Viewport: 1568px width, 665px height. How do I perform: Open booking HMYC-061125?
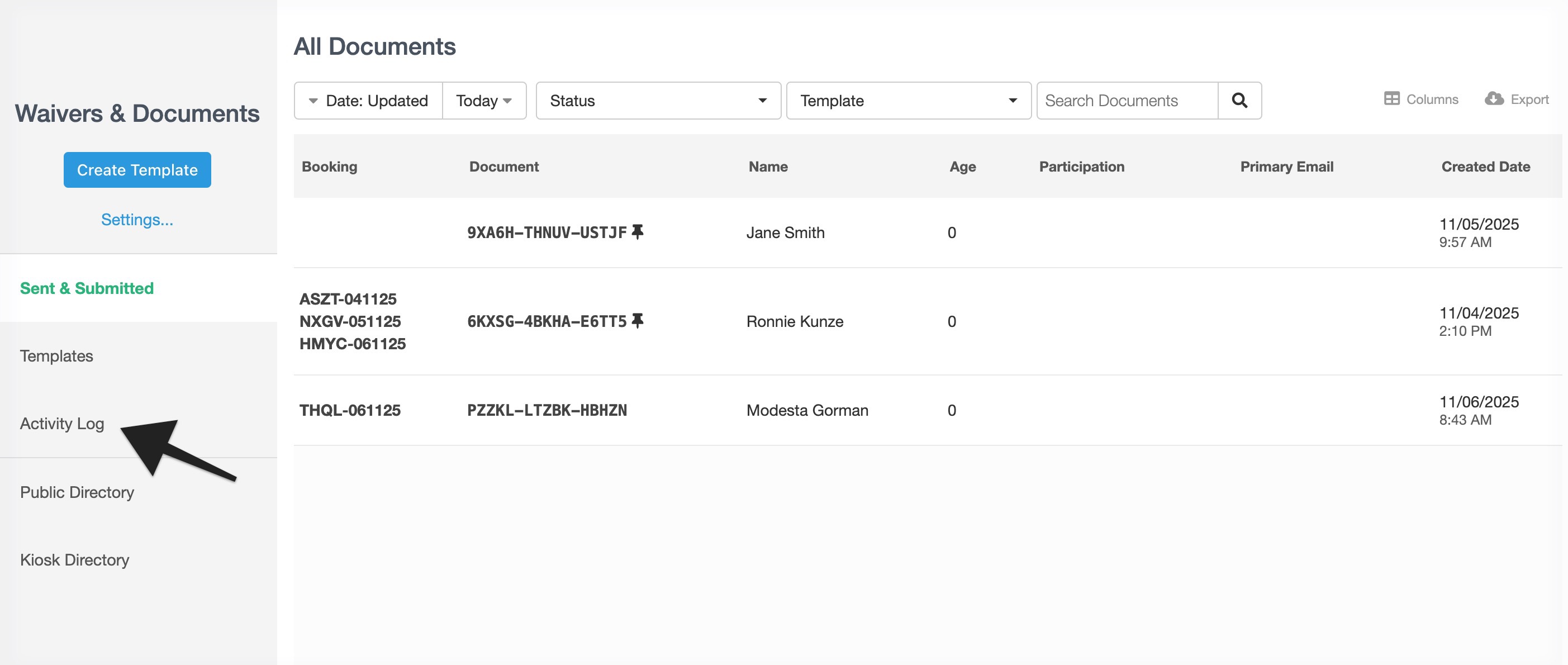[x=353, y=344]
